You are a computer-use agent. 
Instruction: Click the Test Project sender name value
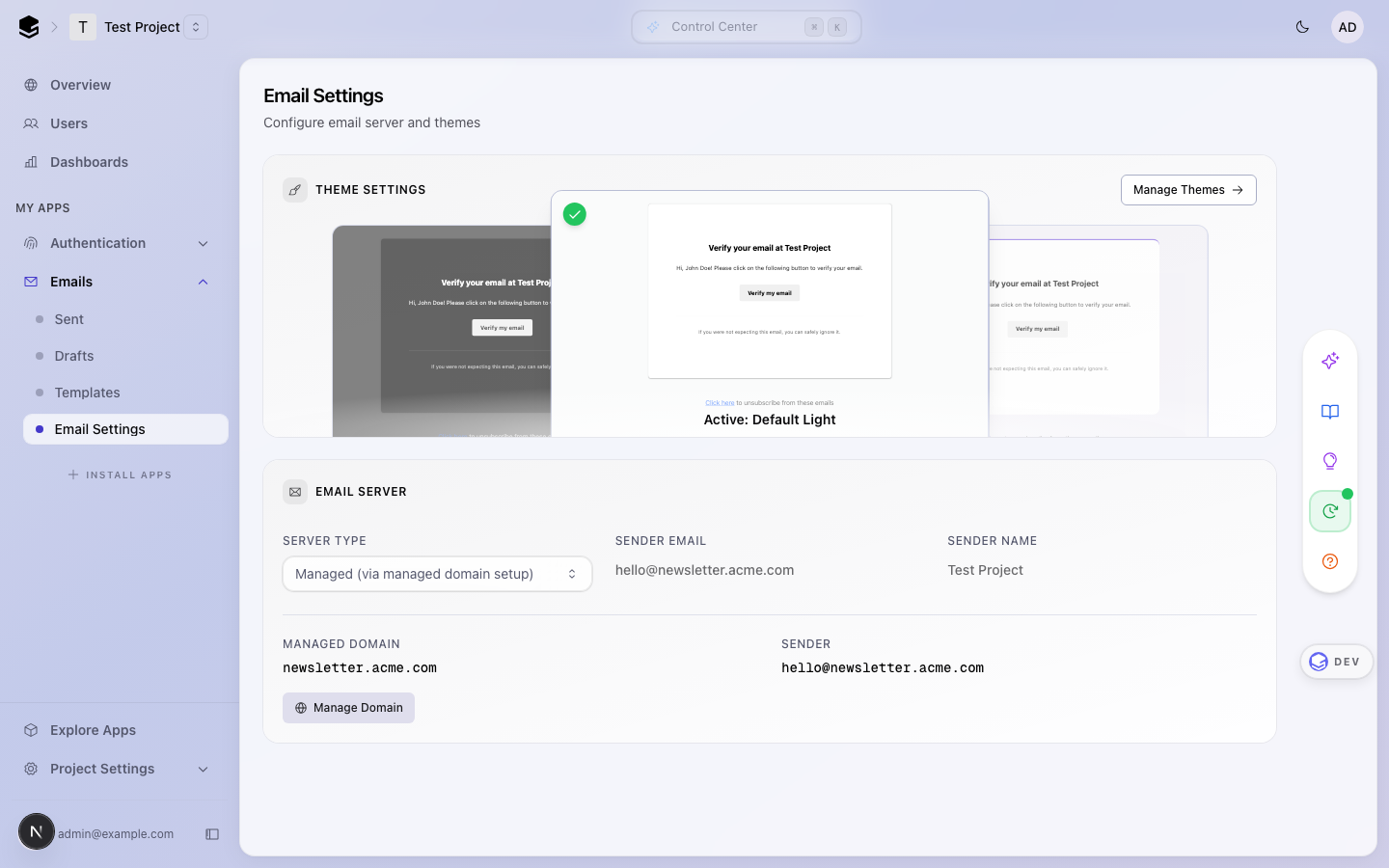click(985, 570)
